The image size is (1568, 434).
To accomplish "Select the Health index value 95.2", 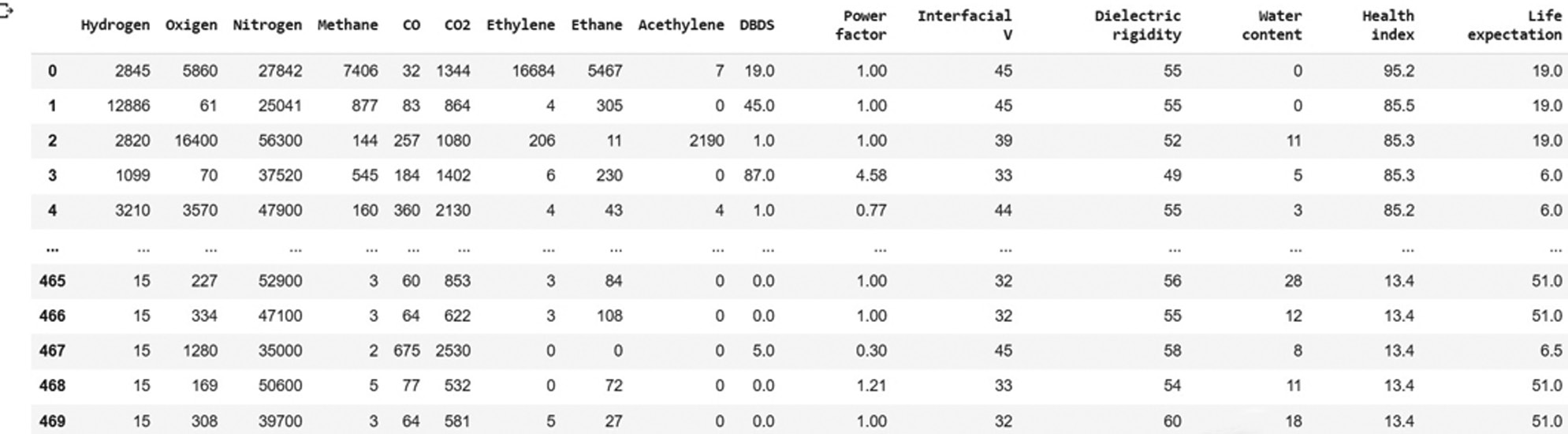I will click(x=1399, y=71).
